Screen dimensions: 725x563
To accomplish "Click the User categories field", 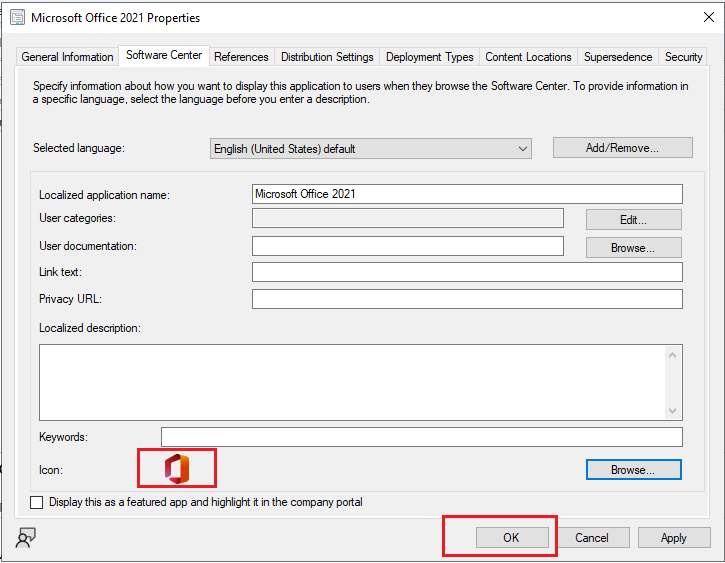I will (x=407, y=218).
